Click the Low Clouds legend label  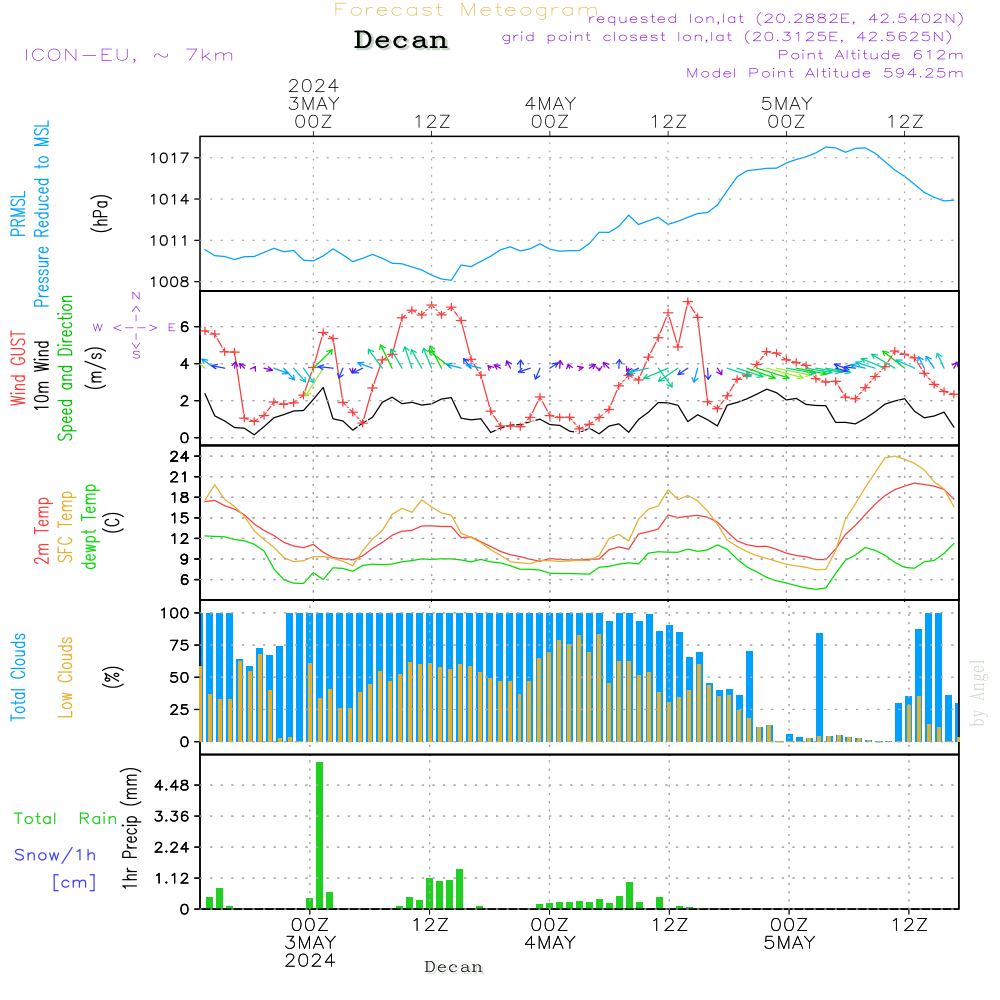(x=66, y=675)
